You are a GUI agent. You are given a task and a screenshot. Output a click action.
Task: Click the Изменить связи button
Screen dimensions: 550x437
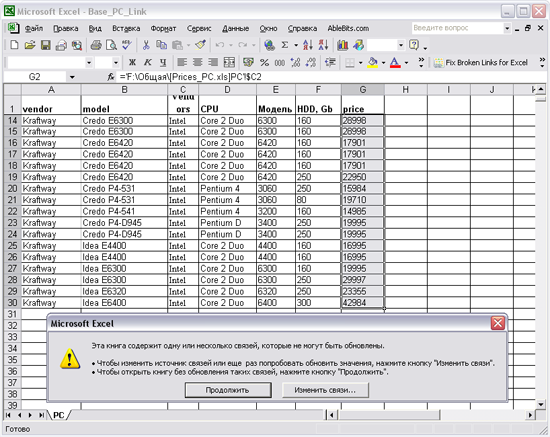coord(325,390)
